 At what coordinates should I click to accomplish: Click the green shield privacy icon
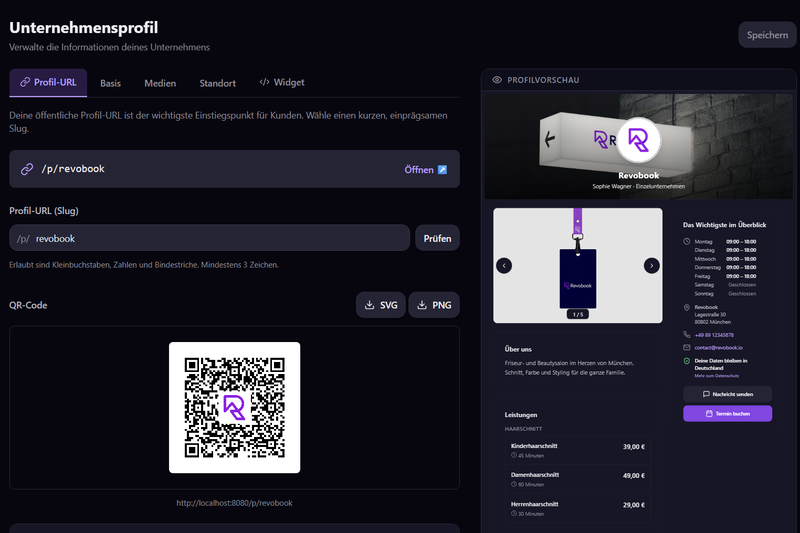coord(687,361)
